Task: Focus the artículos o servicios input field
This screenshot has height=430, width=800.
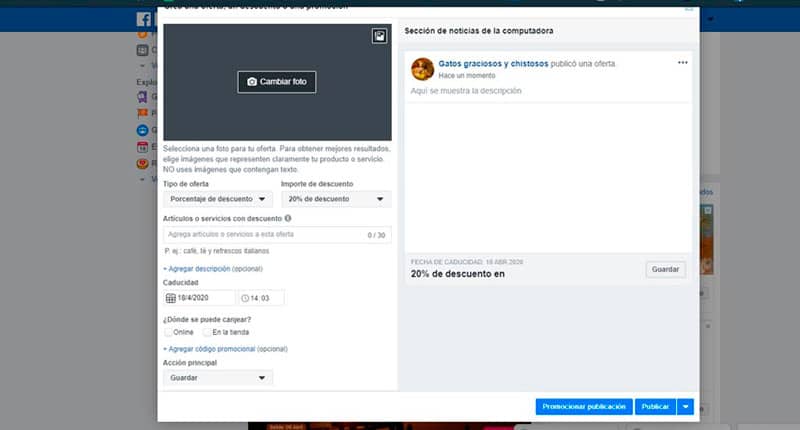Action: (277, 235)
